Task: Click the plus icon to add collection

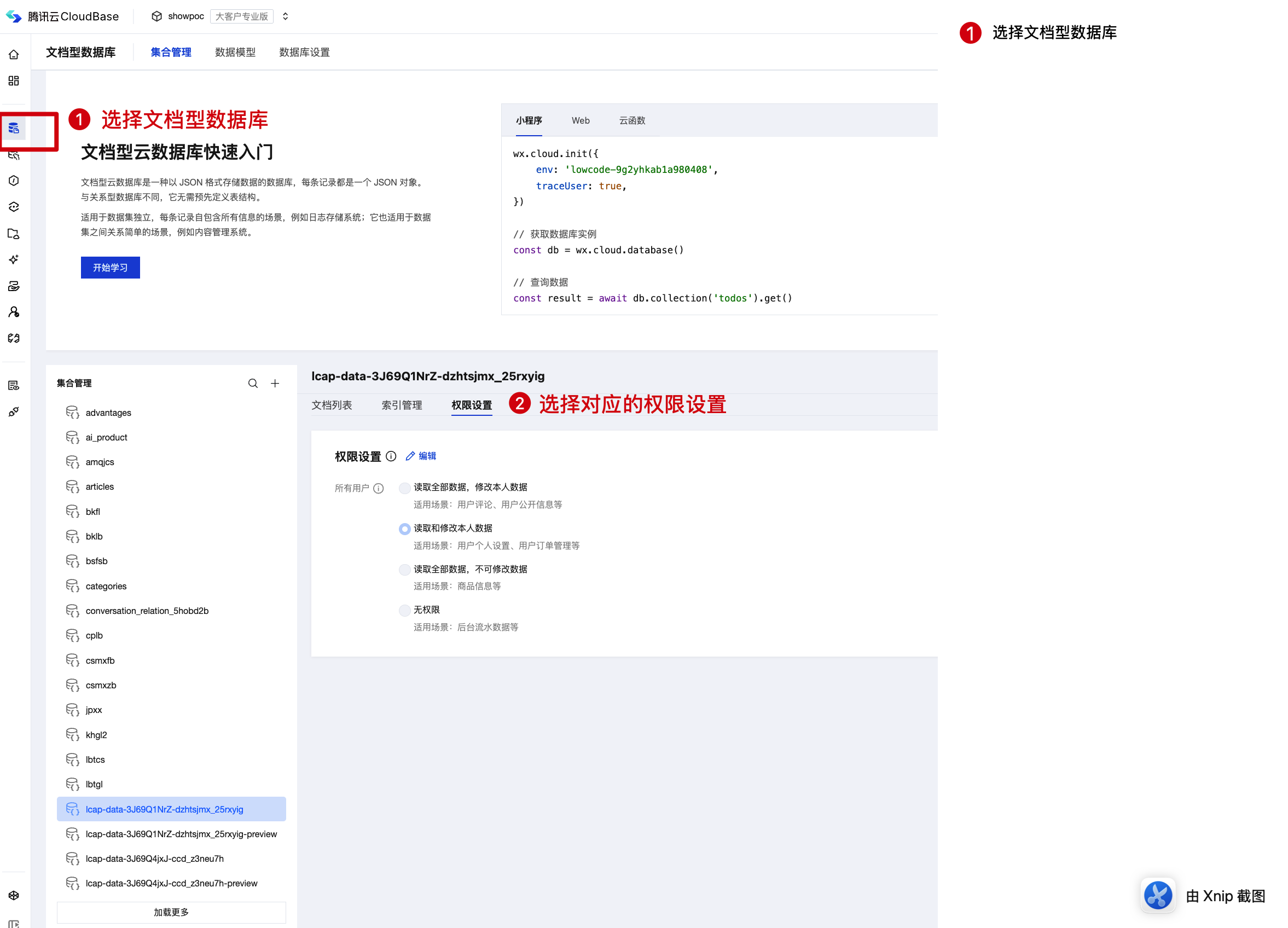Action: coord(275,384)
